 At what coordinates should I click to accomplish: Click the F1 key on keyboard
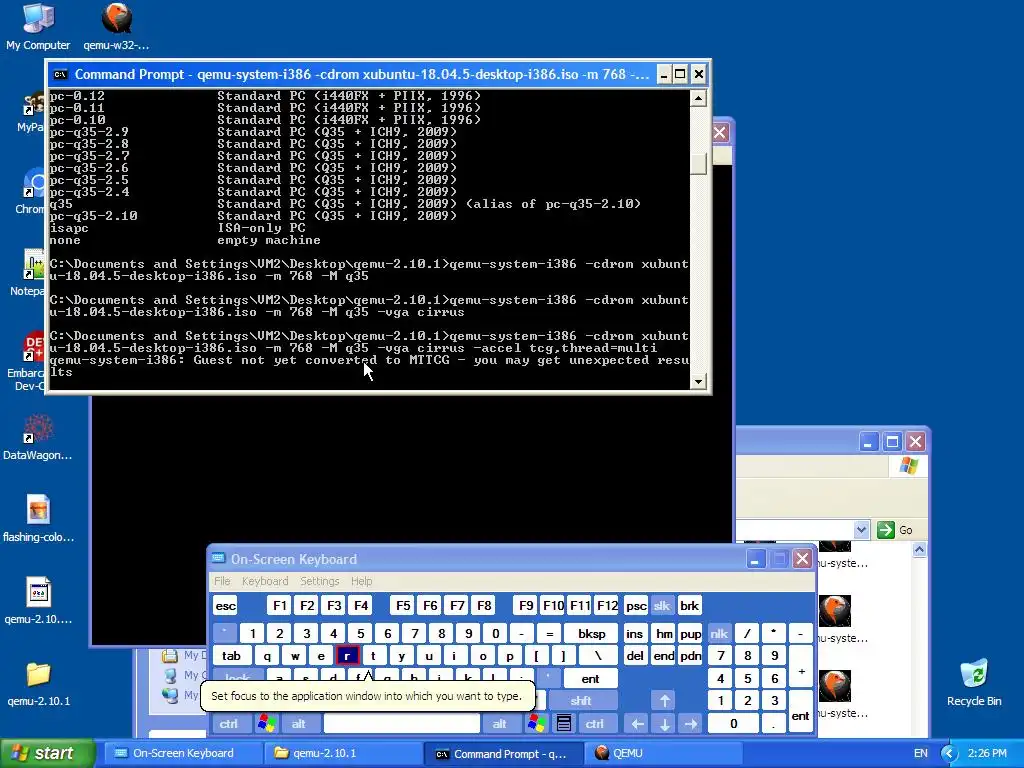[280, 606]
